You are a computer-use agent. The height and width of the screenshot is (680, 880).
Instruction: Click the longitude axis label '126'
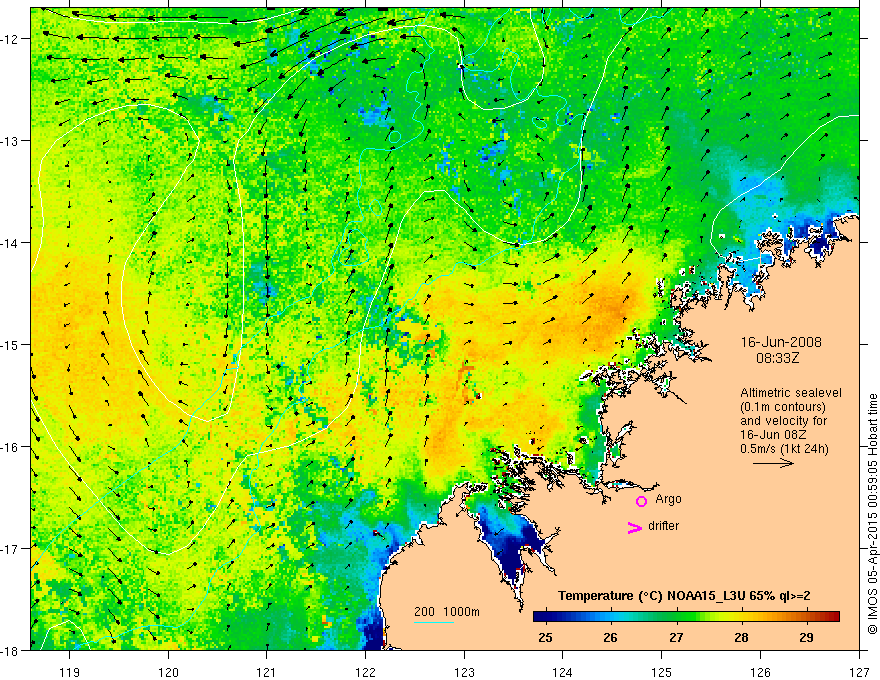click(x=760, y=672)
